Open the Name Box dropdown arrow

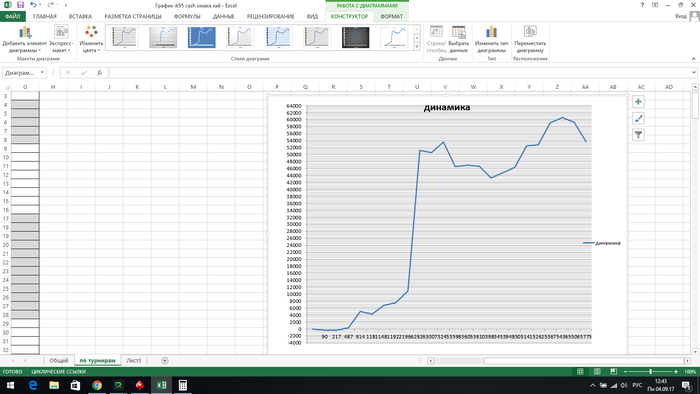[42, 73]
